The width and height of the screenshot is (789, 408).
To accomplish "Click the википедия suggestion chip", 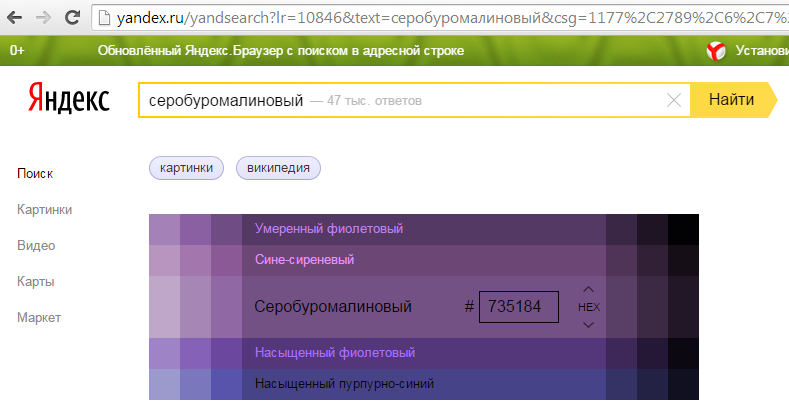I will coord(278,168).
